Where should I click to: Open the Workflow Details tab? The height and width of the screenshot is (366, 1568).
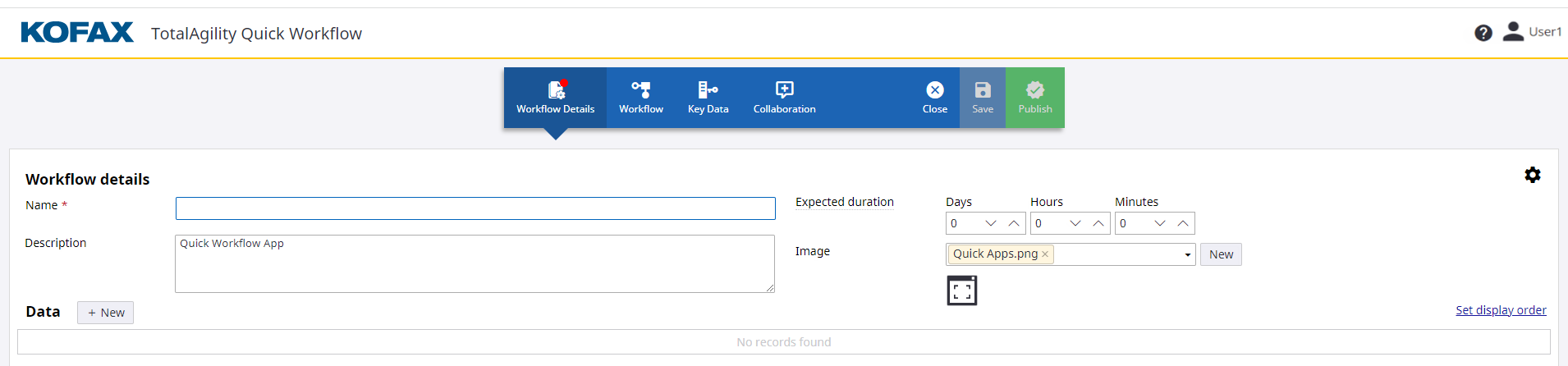click(x=555, y=98)
